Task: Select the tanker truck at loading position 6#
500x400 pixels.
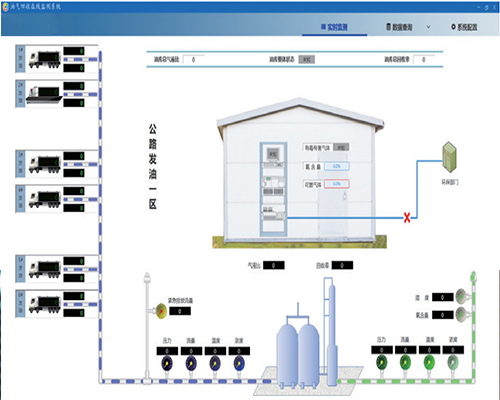Action: [x=44, y=304]
